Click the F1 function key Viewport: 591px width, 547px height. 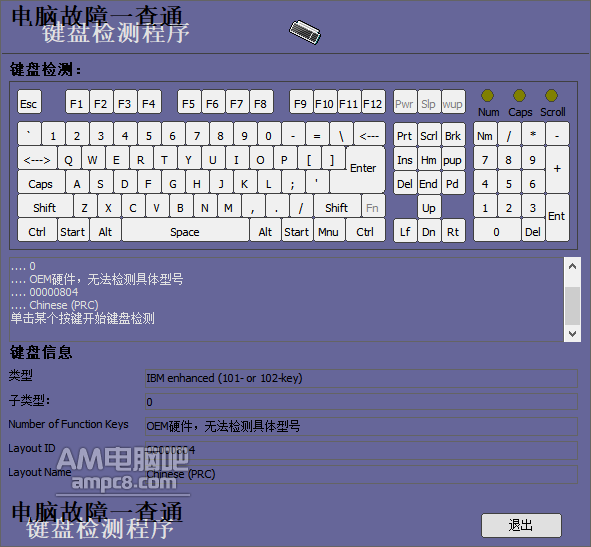point(77,102)
